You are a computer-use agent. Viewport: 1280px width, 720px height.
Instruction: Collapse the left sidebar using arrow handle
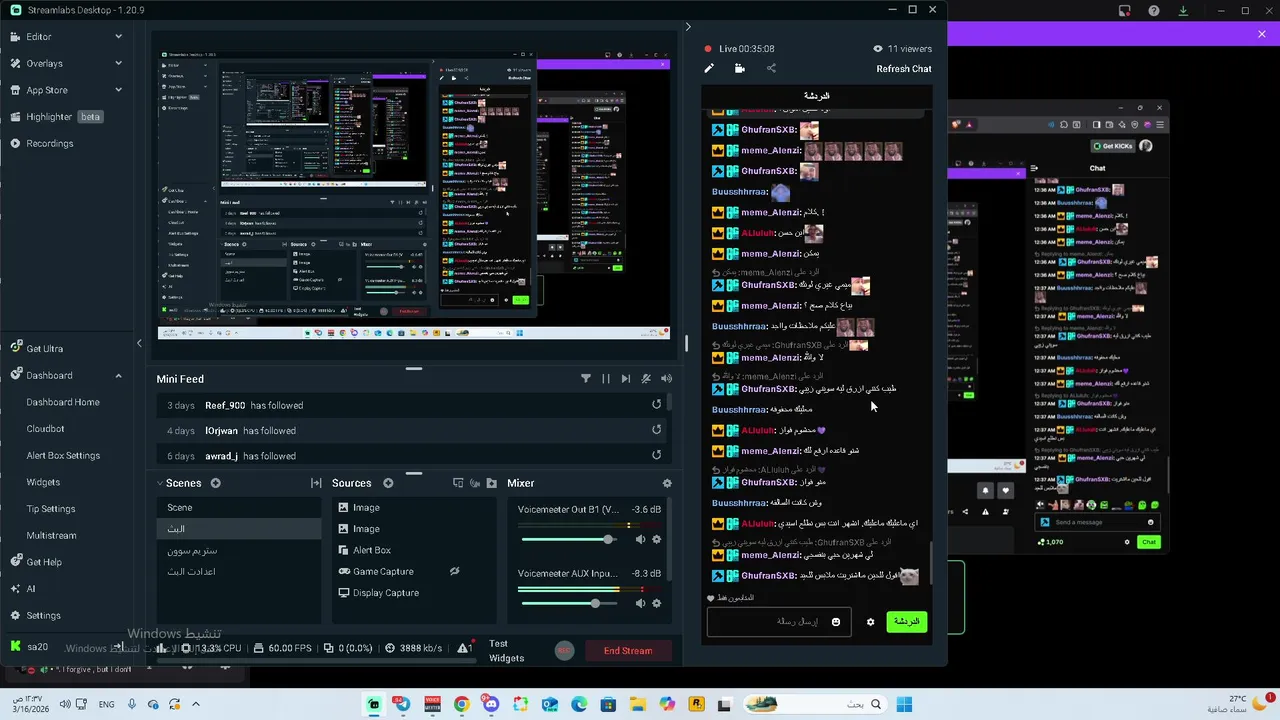click(139, 343)
